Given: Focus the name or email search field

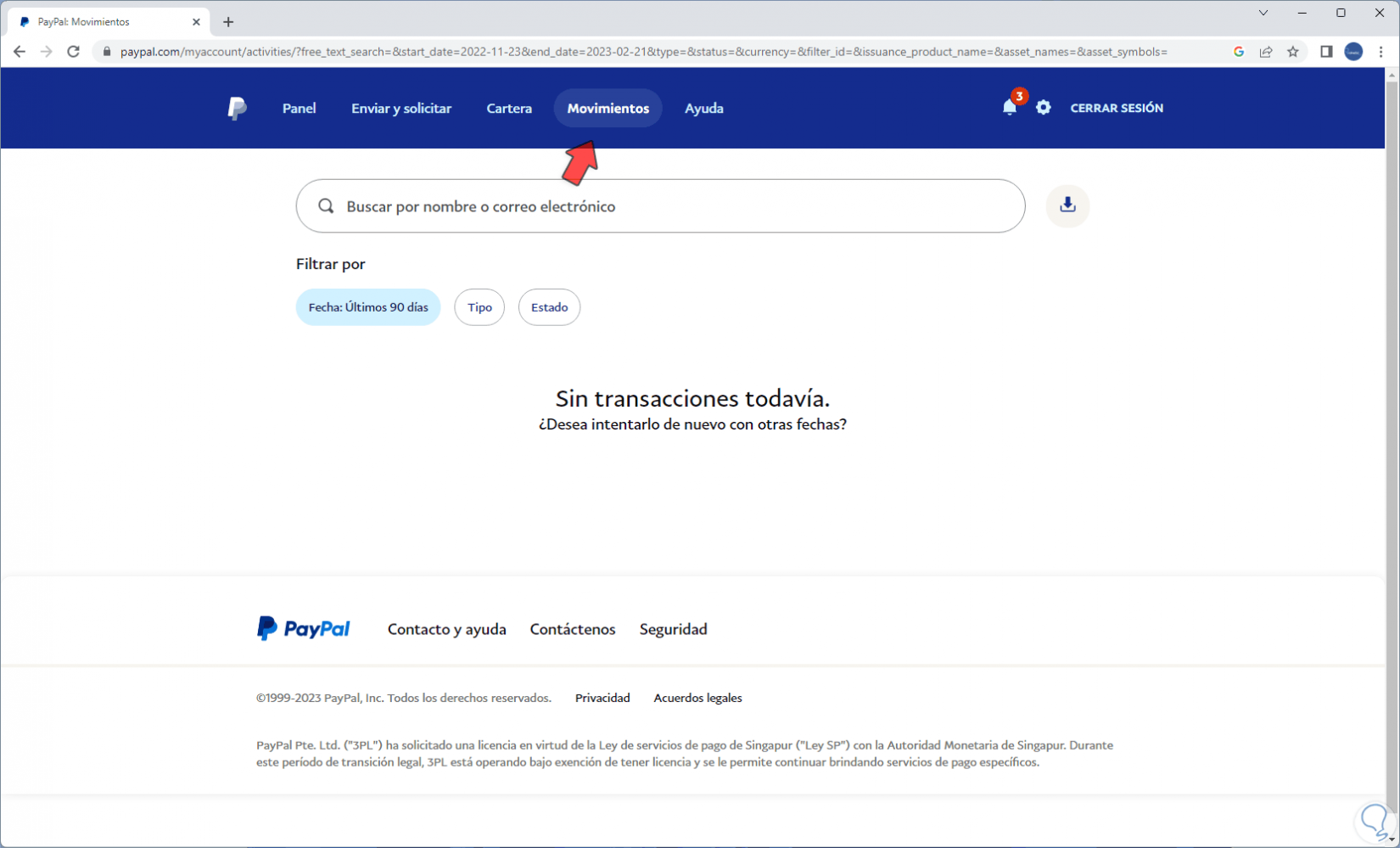Looking at the screenshot, I should 661,206.
